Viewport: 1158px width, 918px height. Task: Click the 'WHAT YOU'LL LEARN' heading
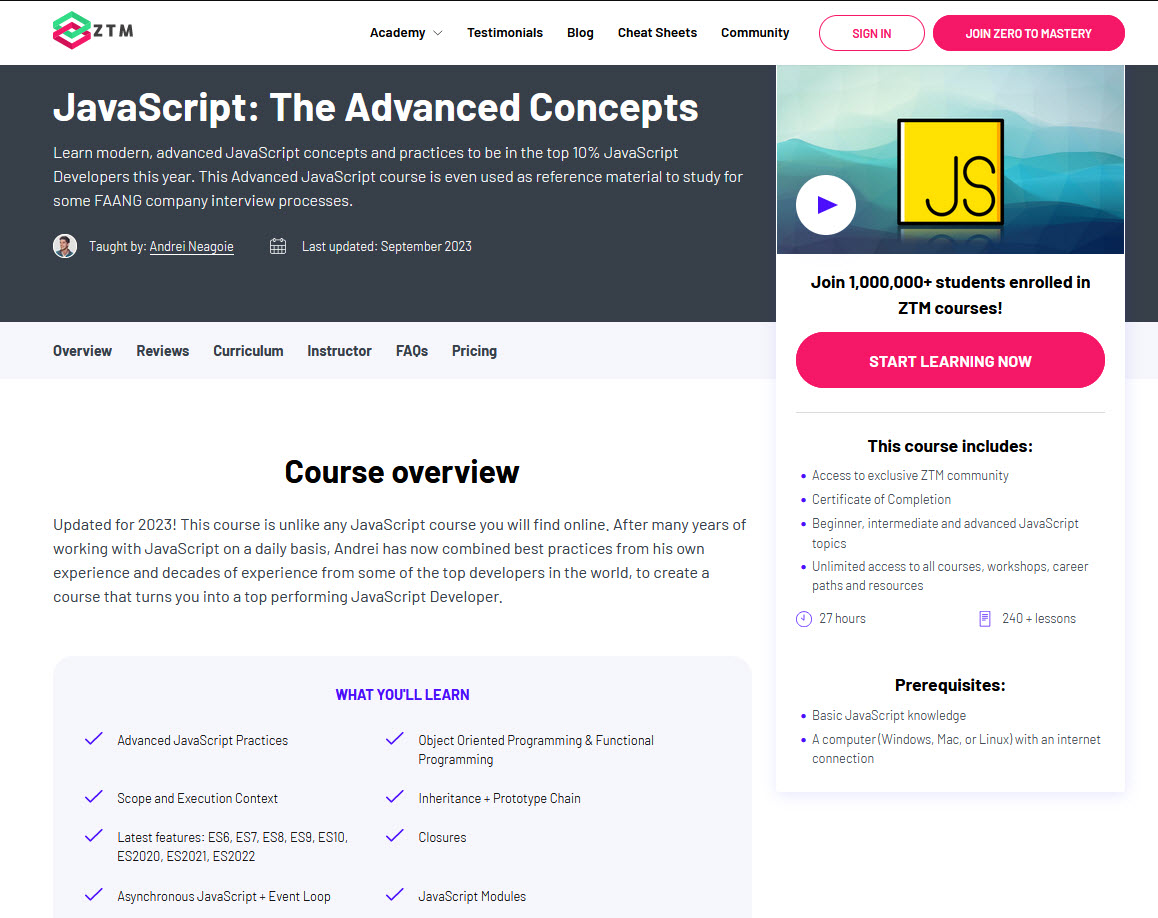pyautogui.click(x=402, y=695)
